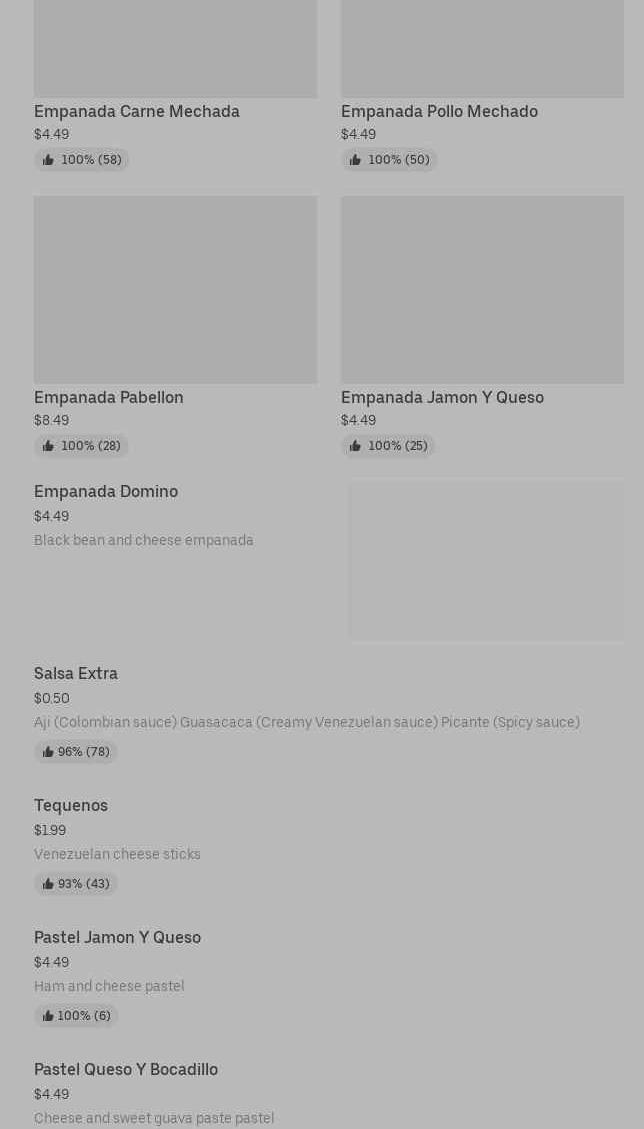Click thumbs-up icon under Empanada Carne Mechada
Image resolution: width=644 pixels, height=1129 pixels.
point(48,160)
